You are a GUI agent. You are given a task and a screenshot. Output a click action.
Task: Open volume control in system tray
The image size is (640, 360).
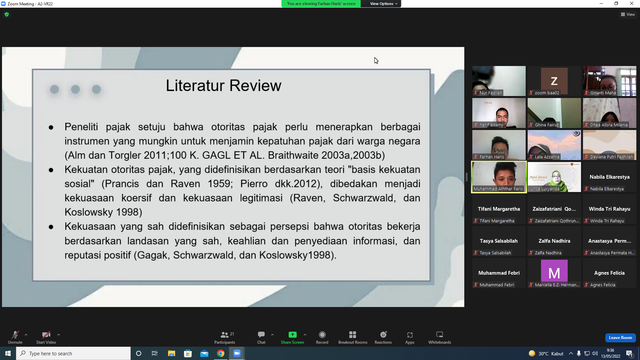click(x=595, y=353)
